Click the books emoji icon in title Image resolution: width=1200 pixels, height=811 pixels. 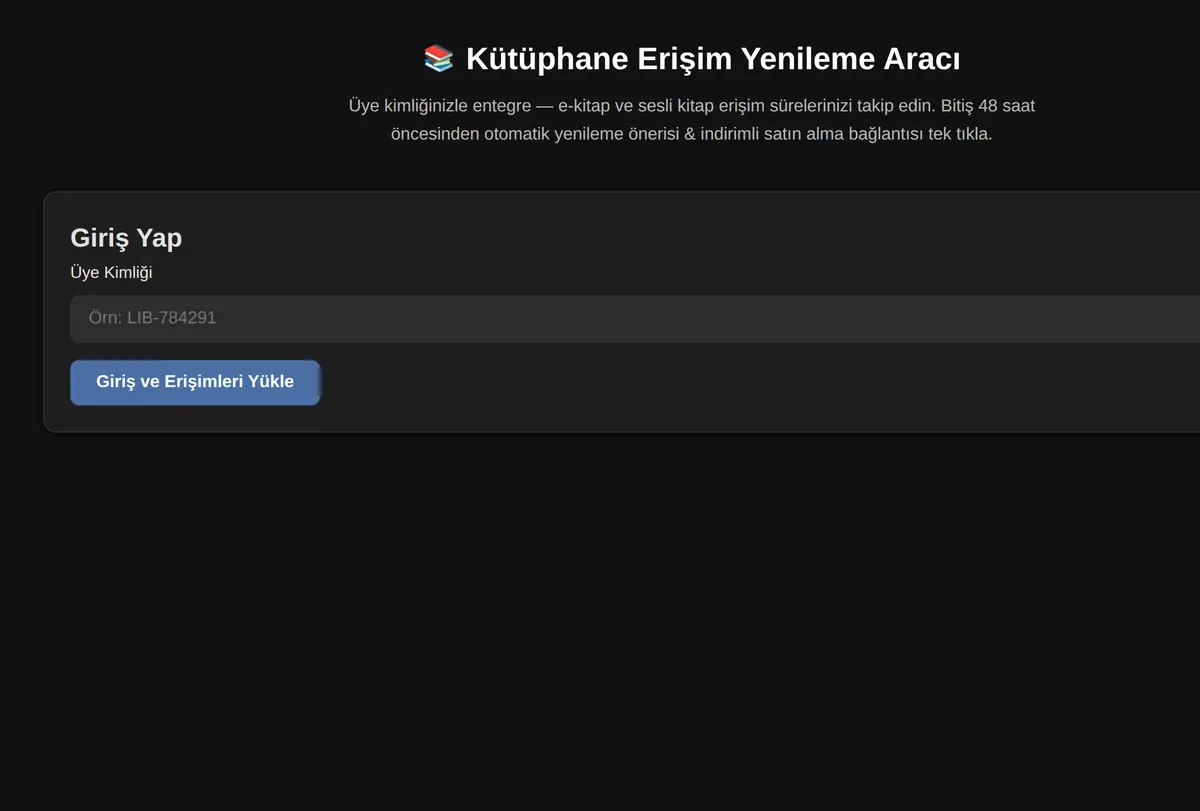coord(439,59)
